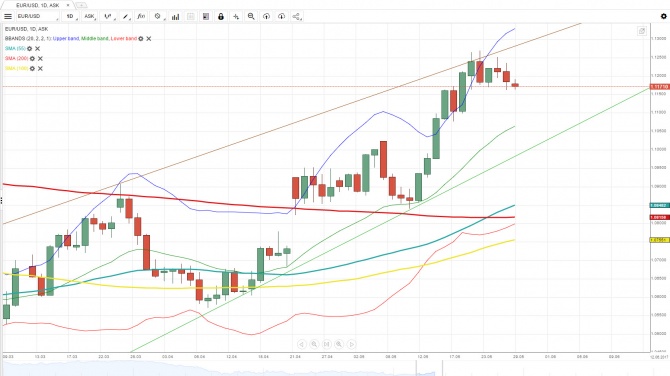670x376 pixels.
Task: Open the chart type dropdown
Action: coord(108,16)
